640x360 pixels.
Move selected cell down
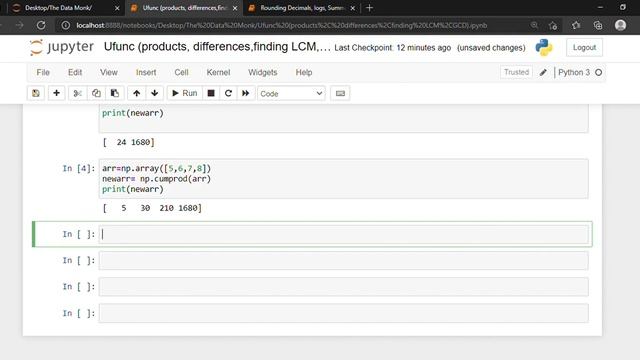(x=155, y=93)
